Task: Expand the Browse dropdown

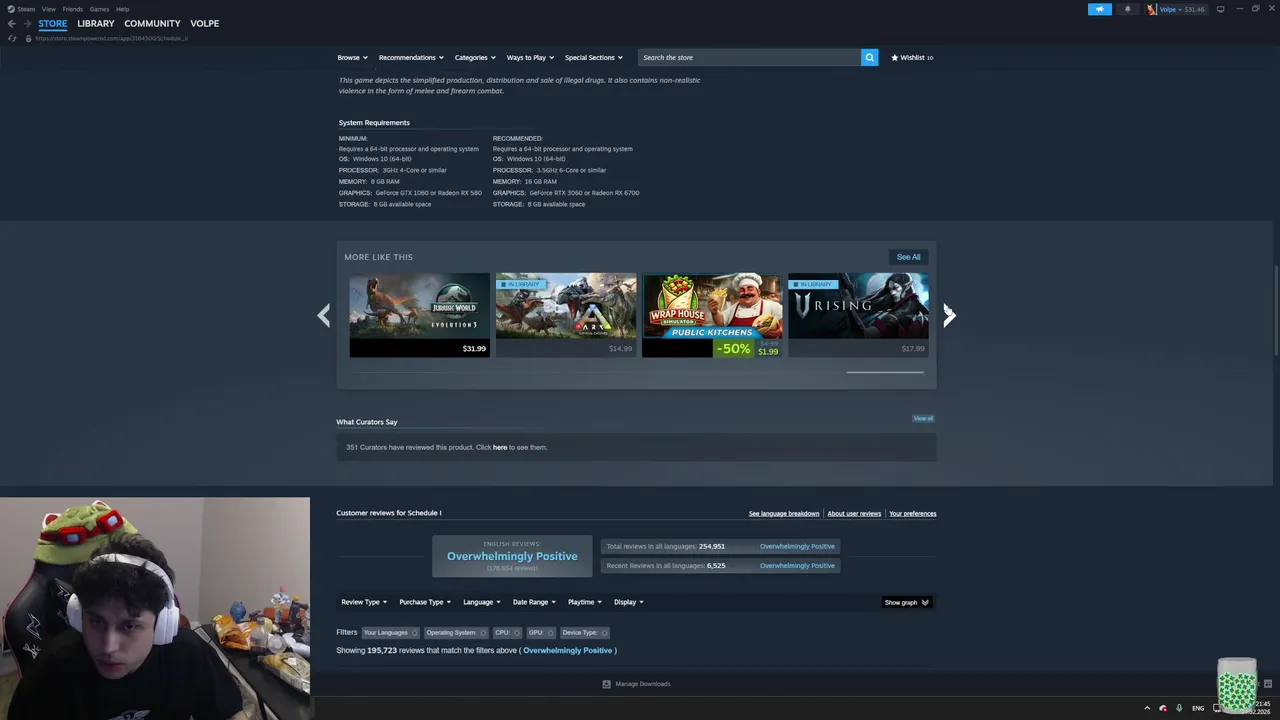Action: click(352, 57)
